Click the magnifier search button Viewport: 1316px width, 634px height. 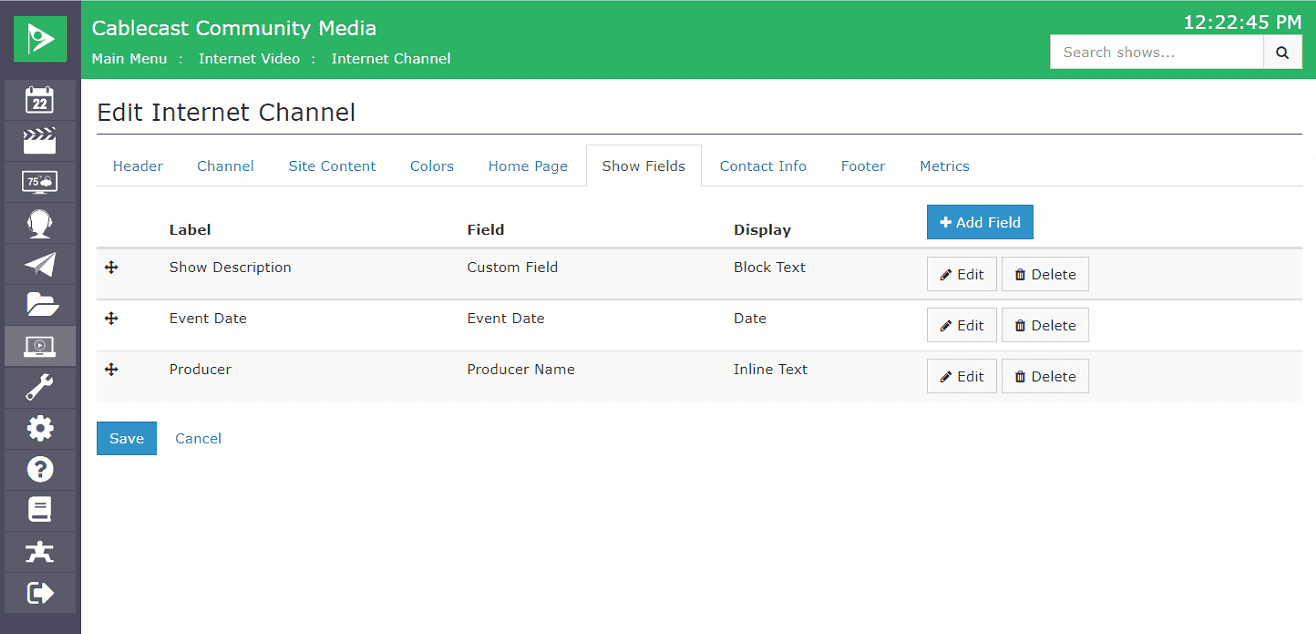[1283, 52]
